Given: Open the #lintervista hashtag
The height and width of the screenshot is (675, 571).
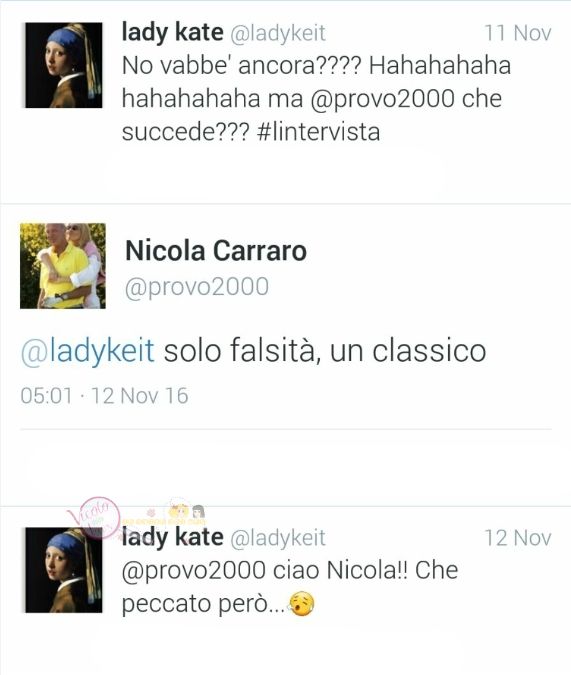Looking at the screenshot, I should [318, 132].
